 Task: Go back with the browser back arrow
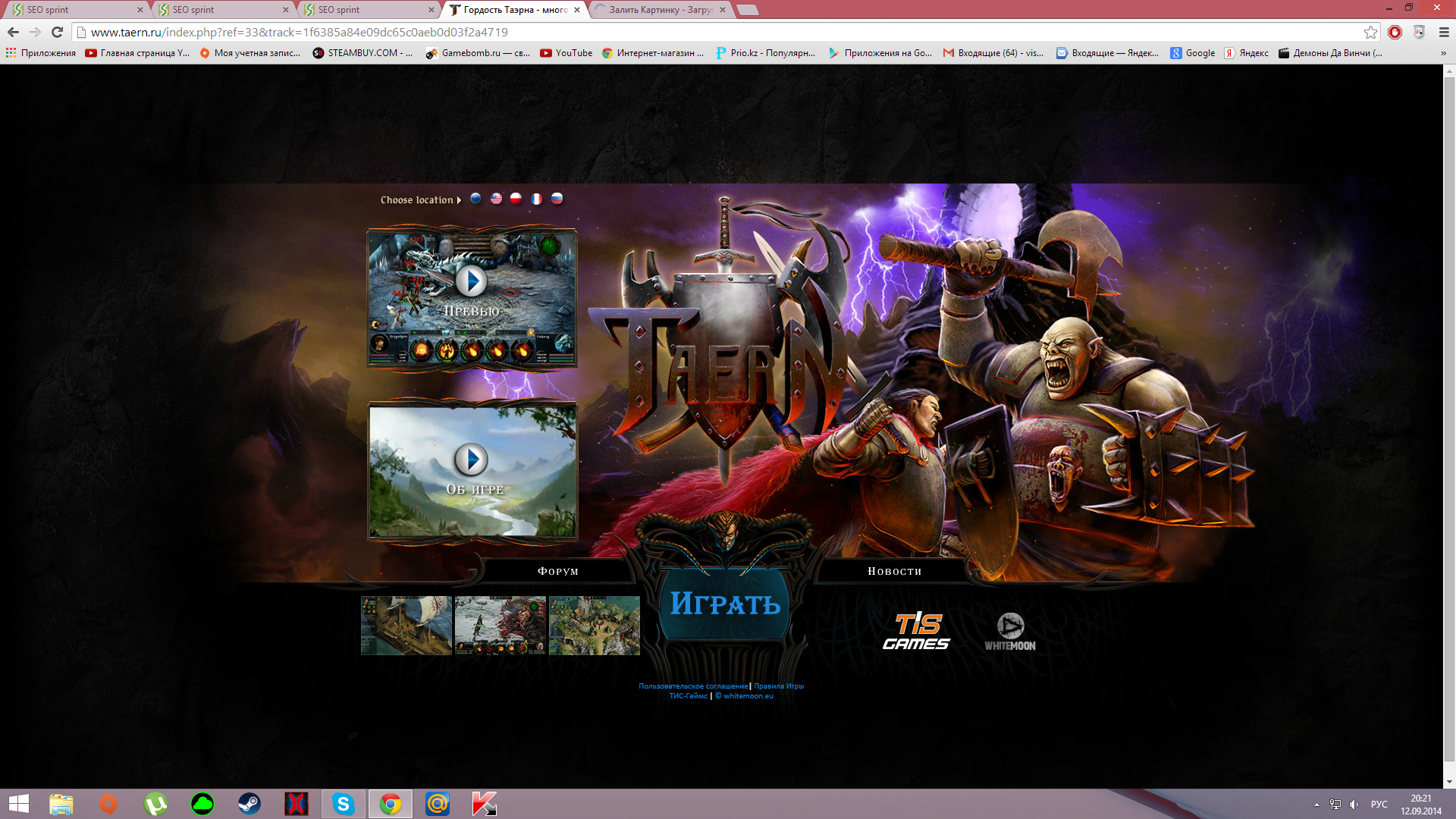point(13,32)
